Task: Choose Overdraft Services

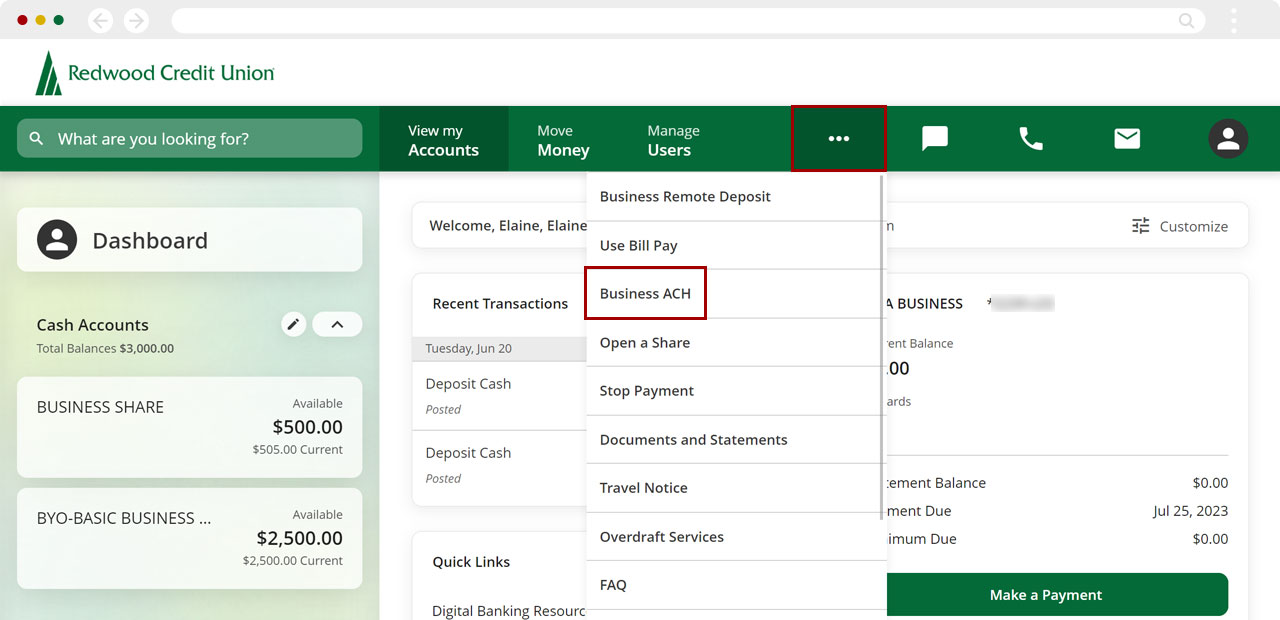Action: tap(734, 537)
